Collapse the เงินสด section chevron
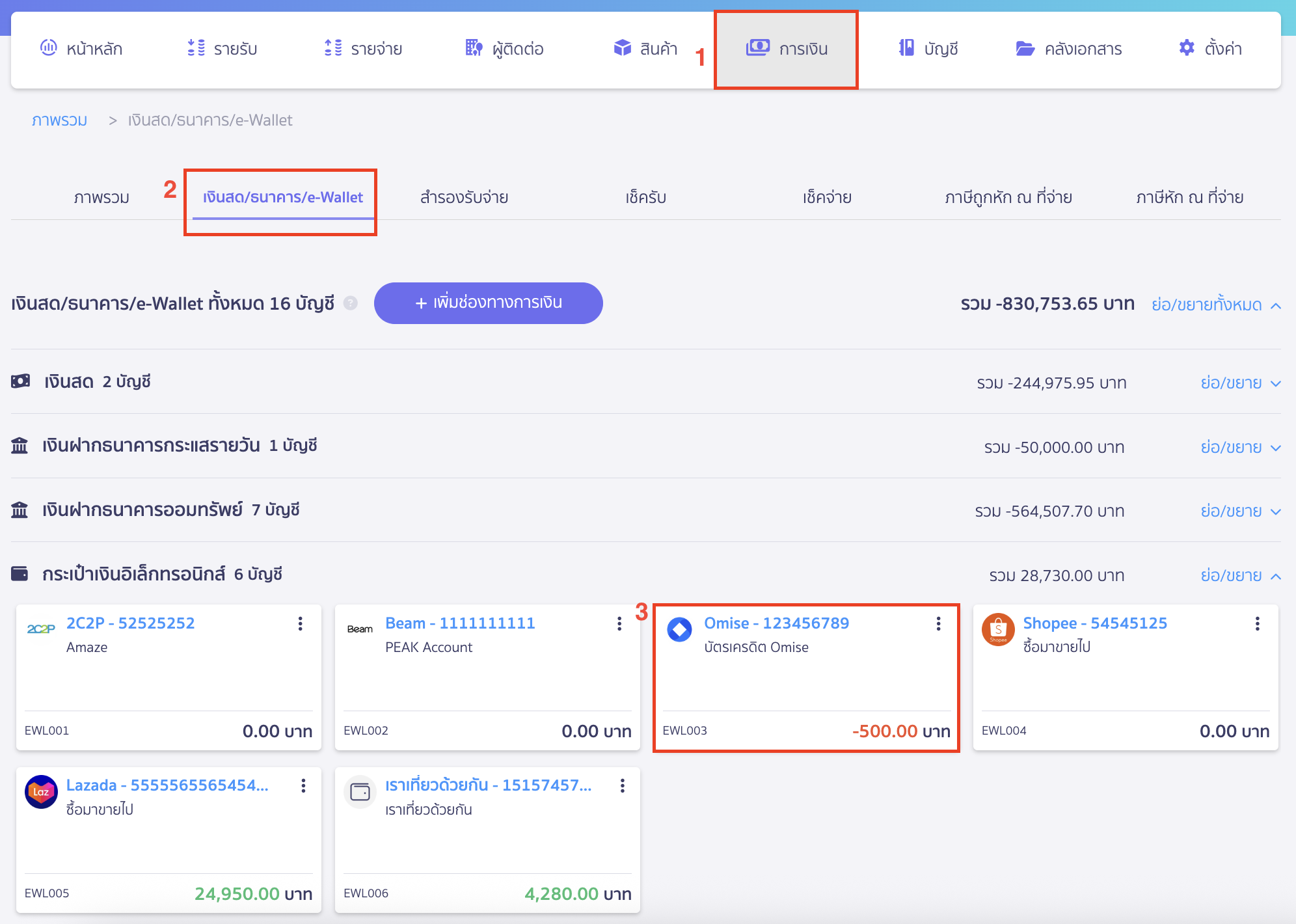This screenshot has width=1296, height=924. pos(1274,383)
